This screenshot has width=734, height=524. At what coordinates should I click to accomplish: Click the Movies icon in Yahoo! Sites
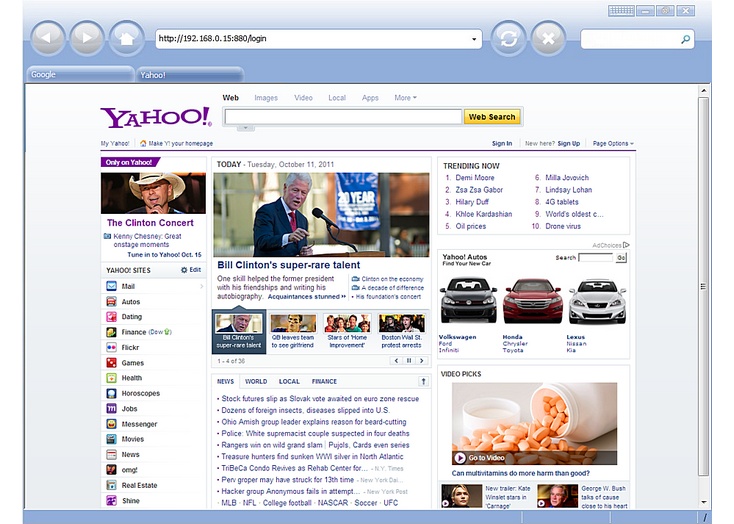111,439
